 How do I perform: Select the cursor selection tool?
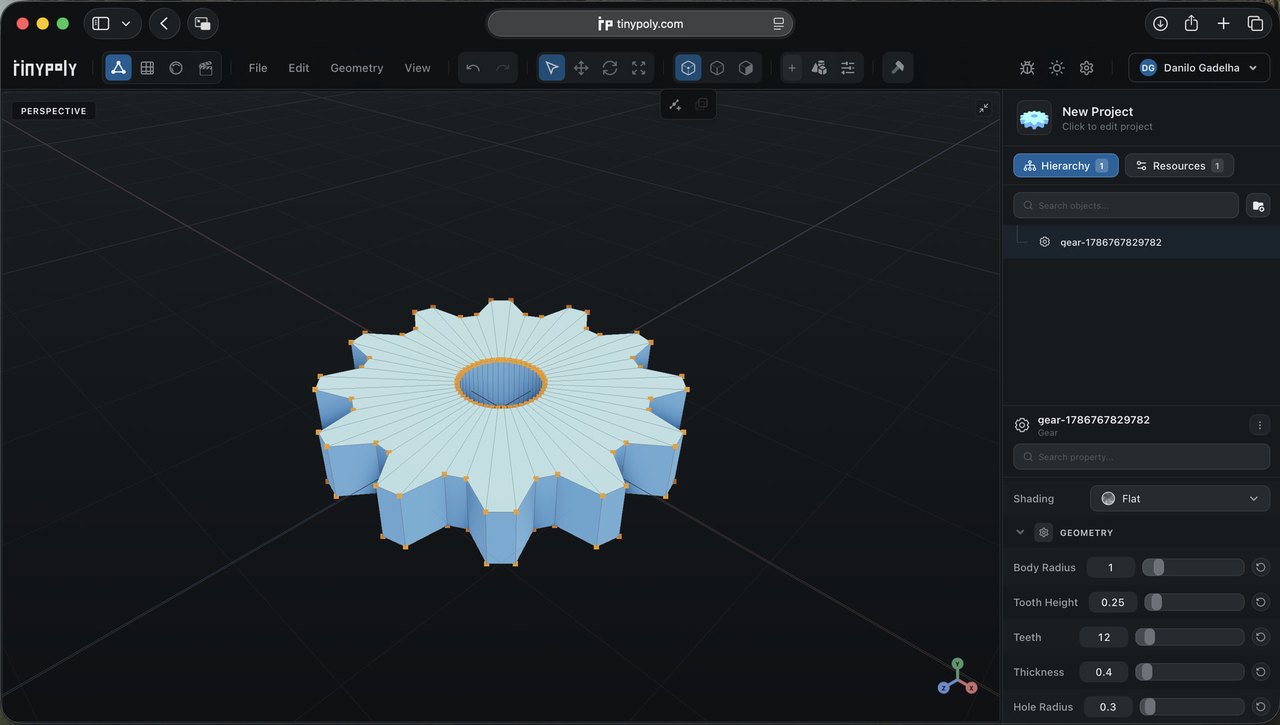551,68
